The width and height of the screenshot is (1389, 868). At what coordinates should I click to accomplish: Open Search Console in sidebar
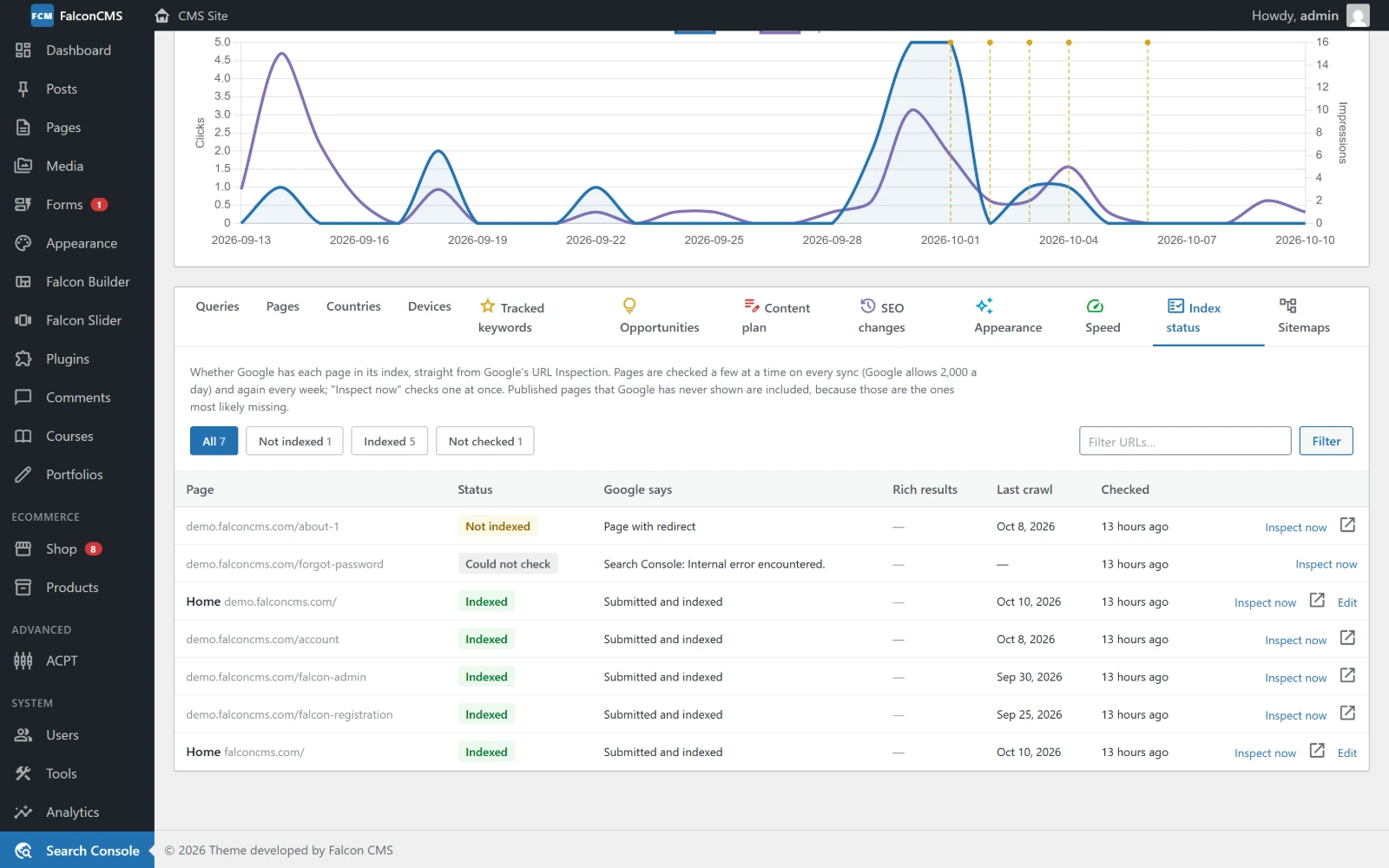click(x=77, y=851)
